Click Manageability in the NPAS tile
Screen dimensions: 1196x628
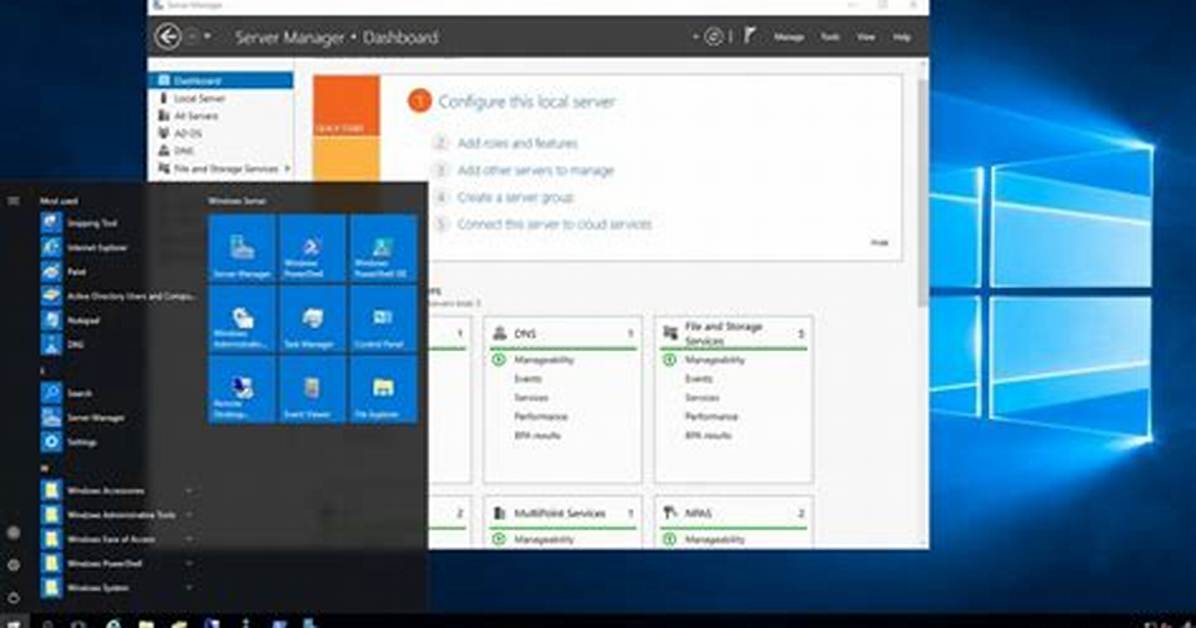(715, 539)
